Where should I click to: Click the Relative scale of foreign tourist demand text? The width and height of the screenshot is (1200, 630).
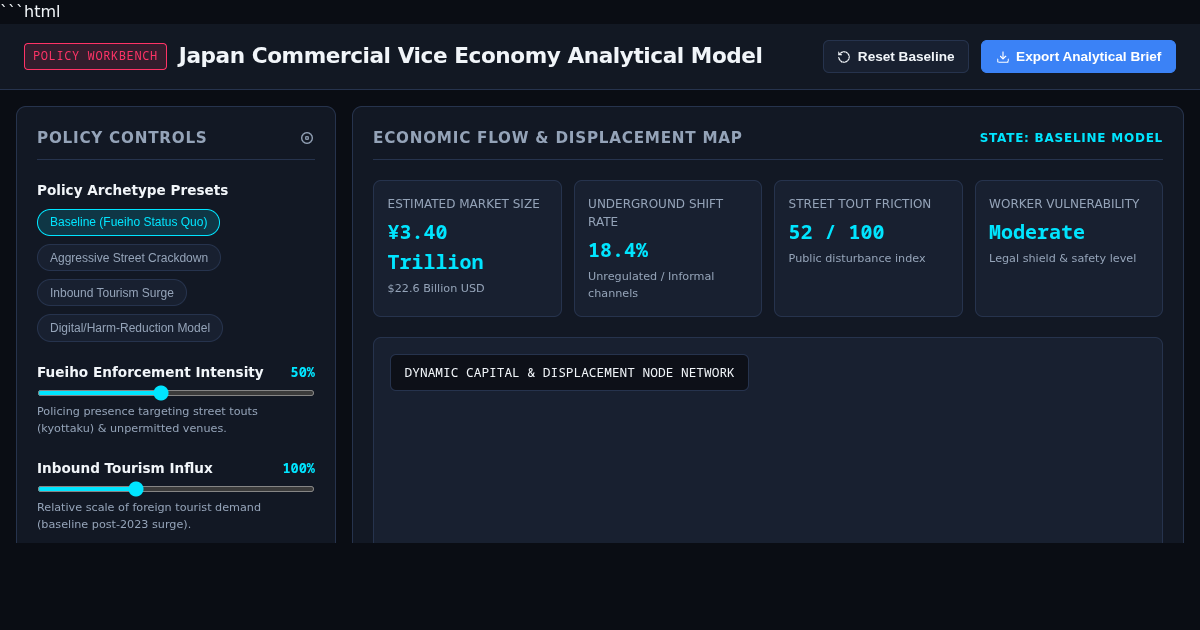click(x=149, y=516)
